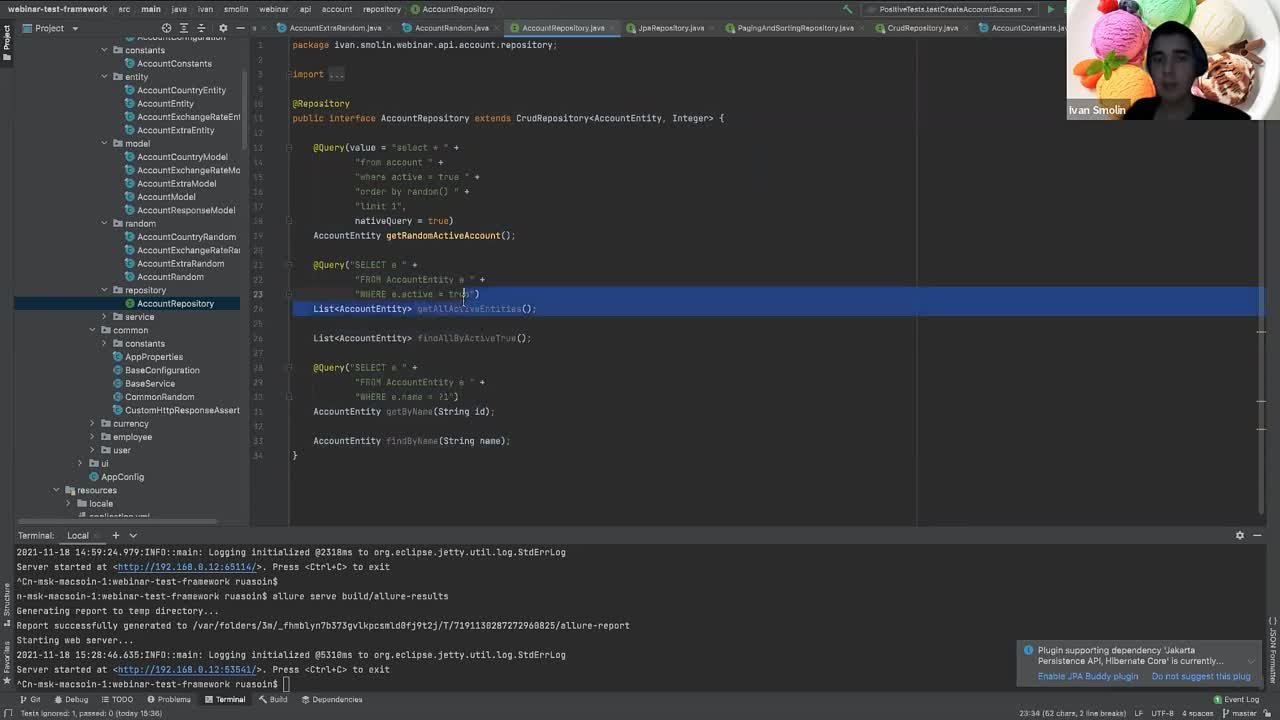1280x720 pixels.
Task: Switch to the CrudRepository.java editor tab
Action: [922, 28]
